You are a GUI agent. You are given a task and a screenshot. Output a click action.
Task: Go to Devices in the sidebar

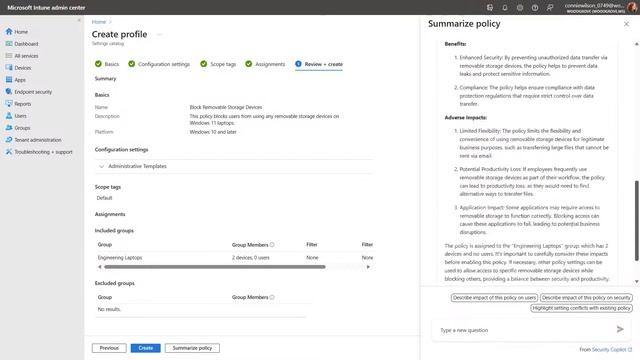click(18, 68)
